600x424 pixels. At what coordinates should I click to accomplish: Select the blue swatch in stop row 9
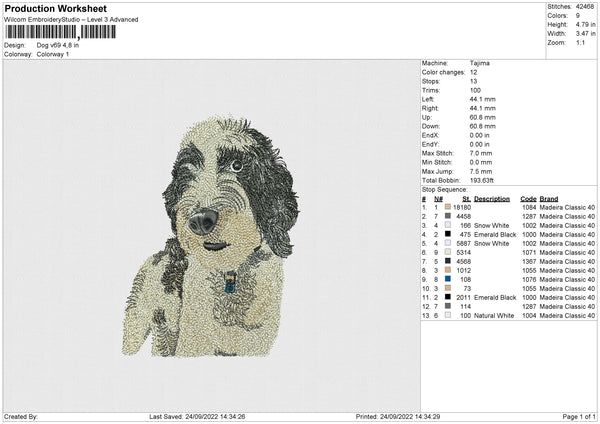(x=448, y=279)
